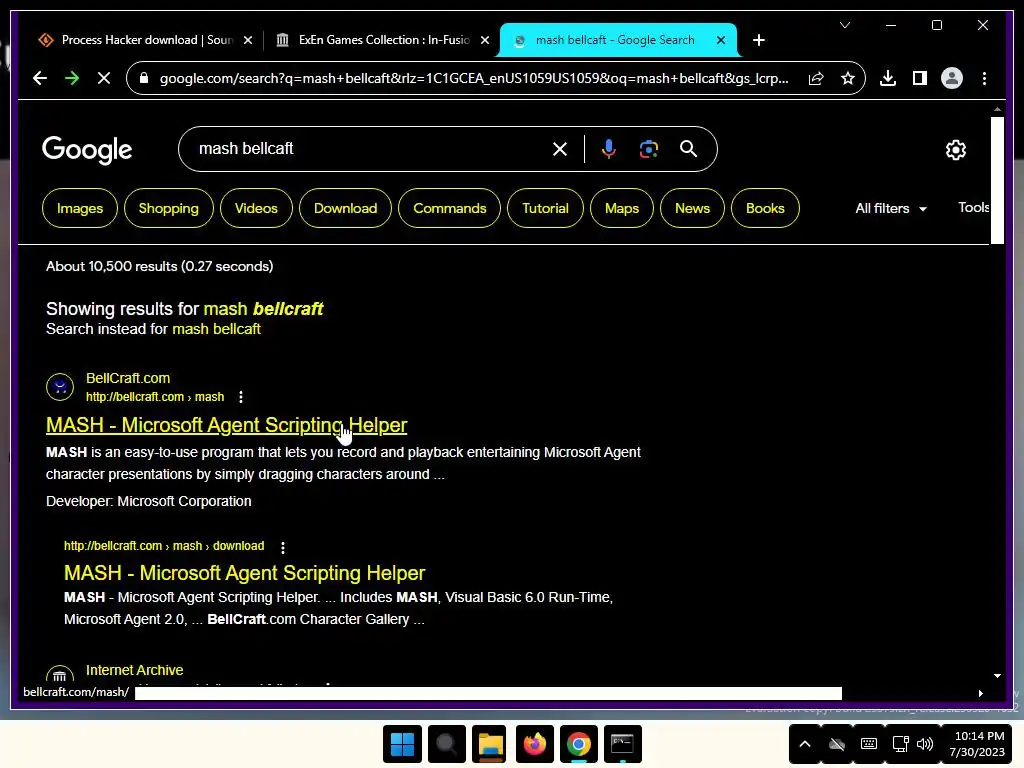
Task: Open Google quick settings gear
Action: click(x=955, y=150)
